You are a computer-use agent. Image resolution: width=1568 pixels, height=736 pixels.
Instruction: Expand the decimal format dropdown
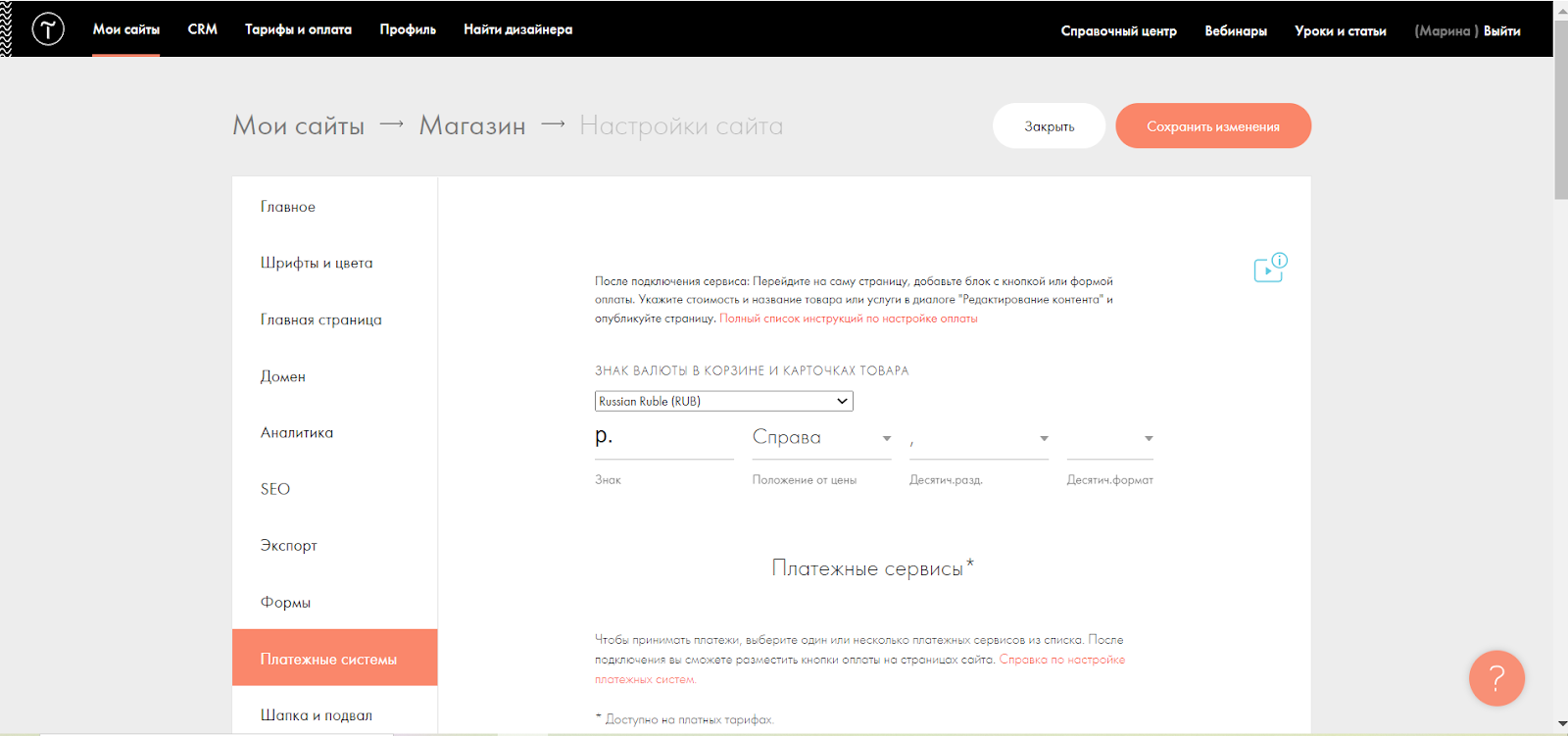click(x=1109, y=438)
